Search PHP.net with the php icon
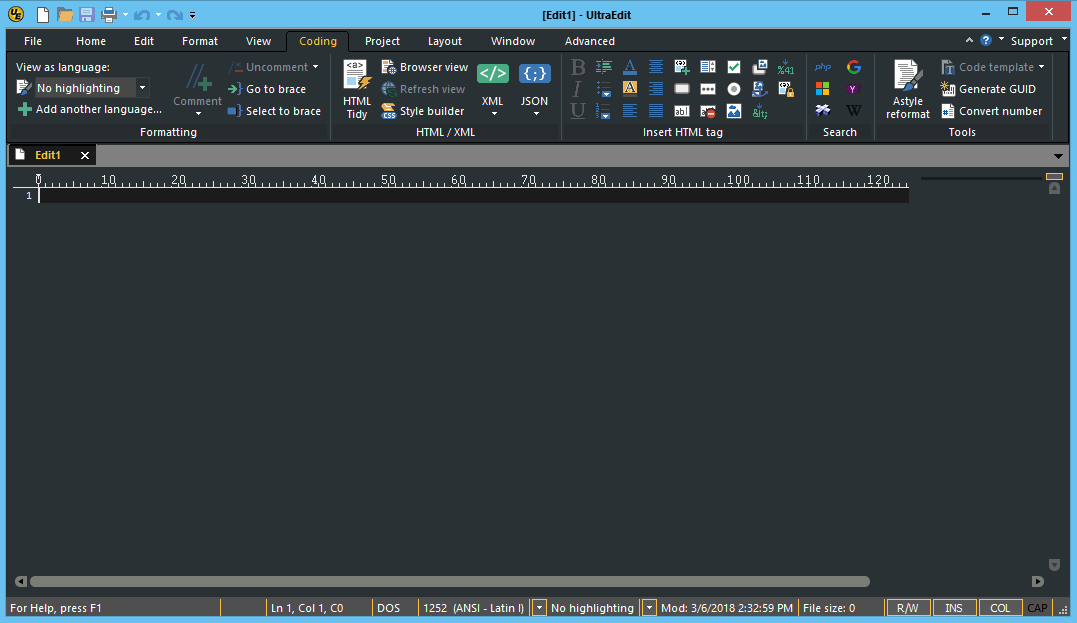The height and width of the screenshot is (623, 1077). 823,67
